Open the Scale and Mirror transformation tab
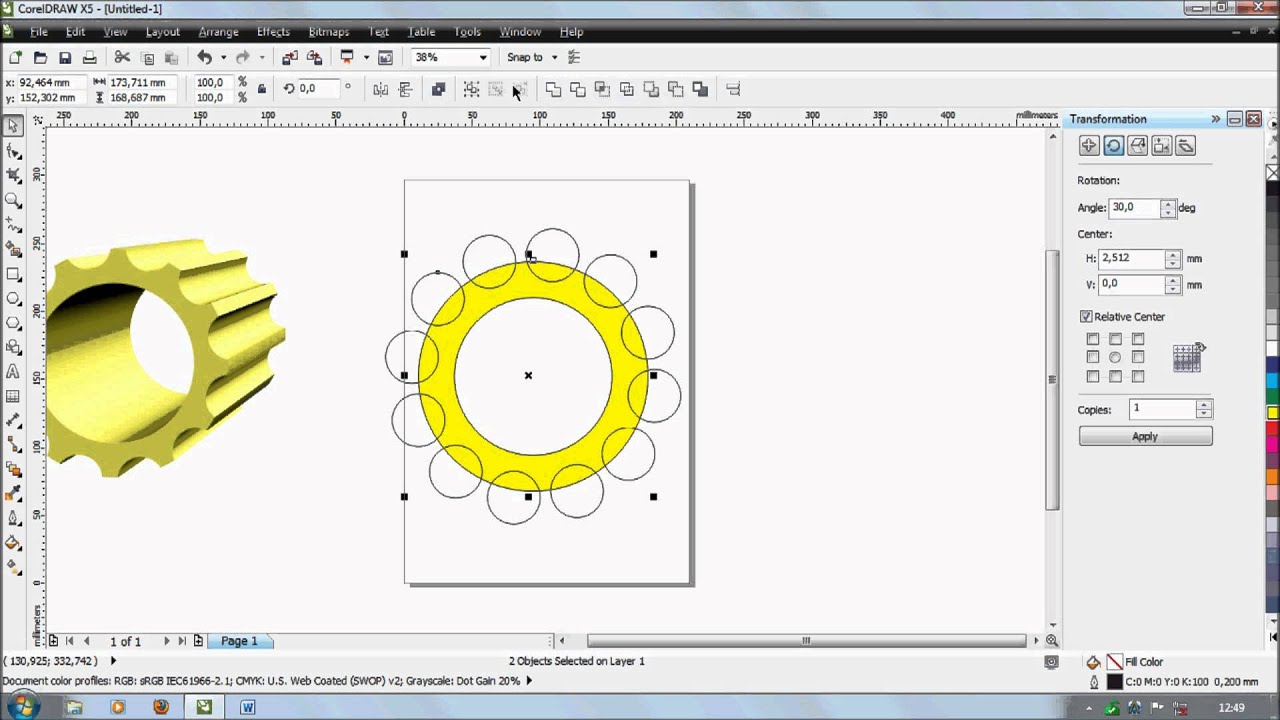1280x720 pixels. coord(1137,146)
